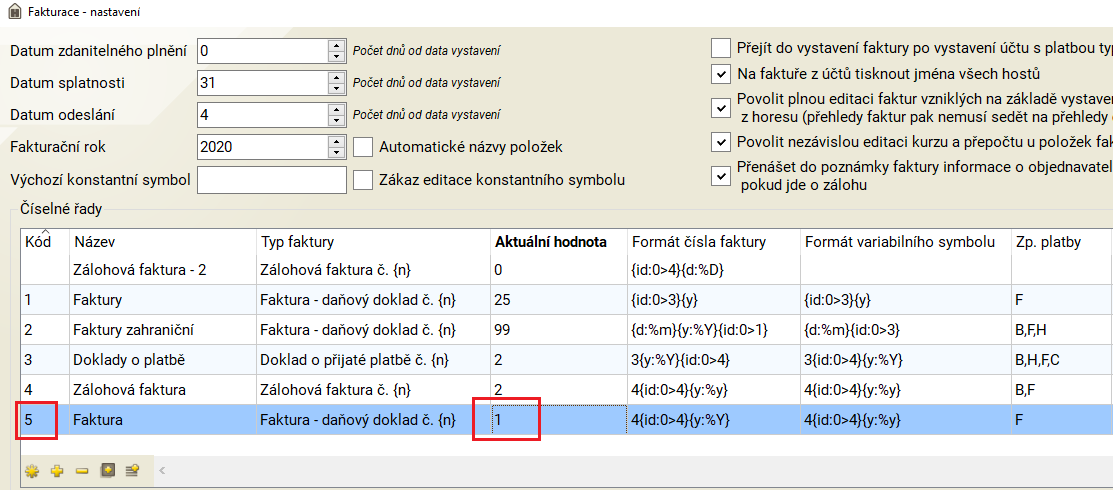
Task: Click the Výchozí konstantní symbol input field
Action: tap(271, 180)
